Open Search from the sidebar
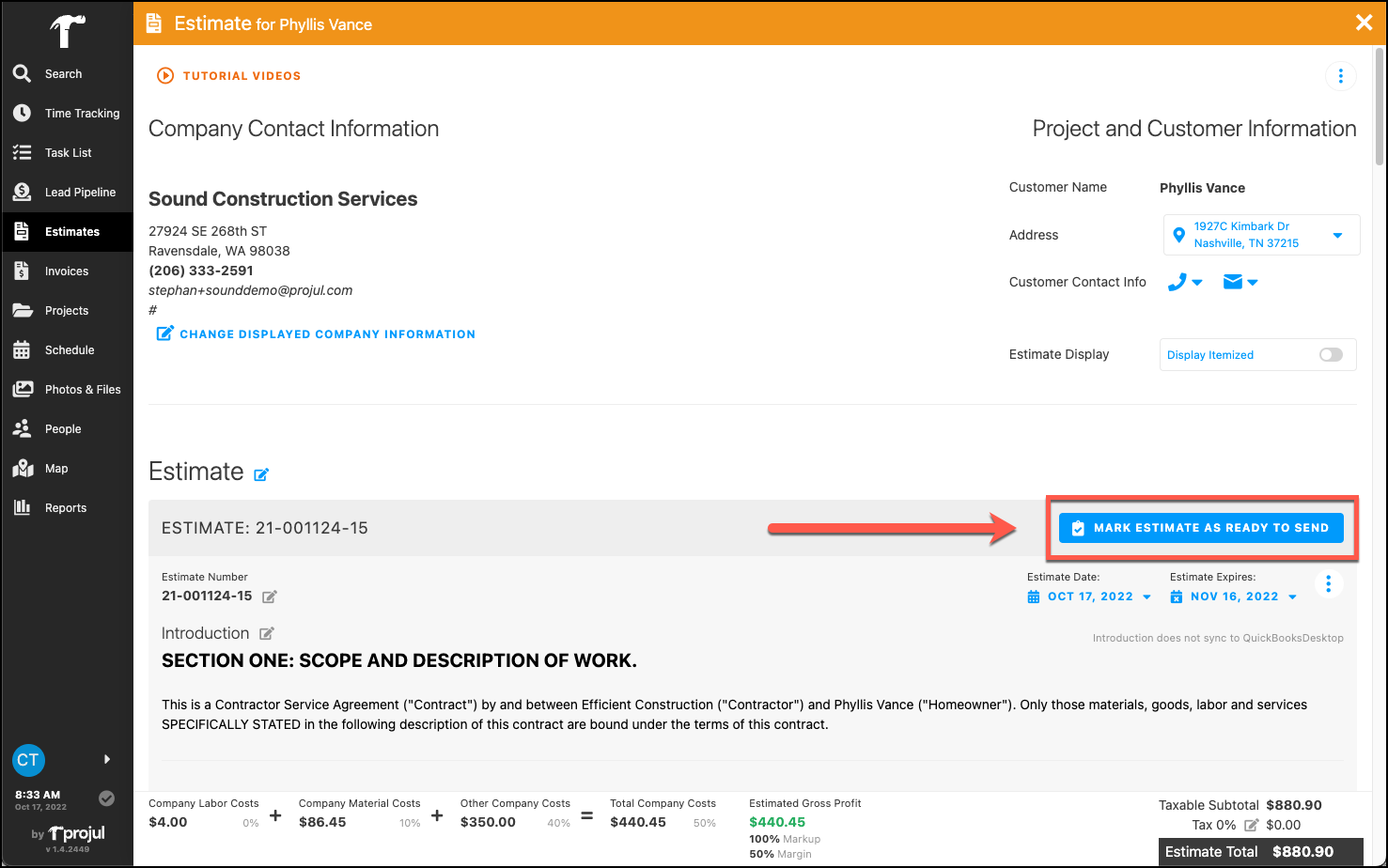 (63, 73)
